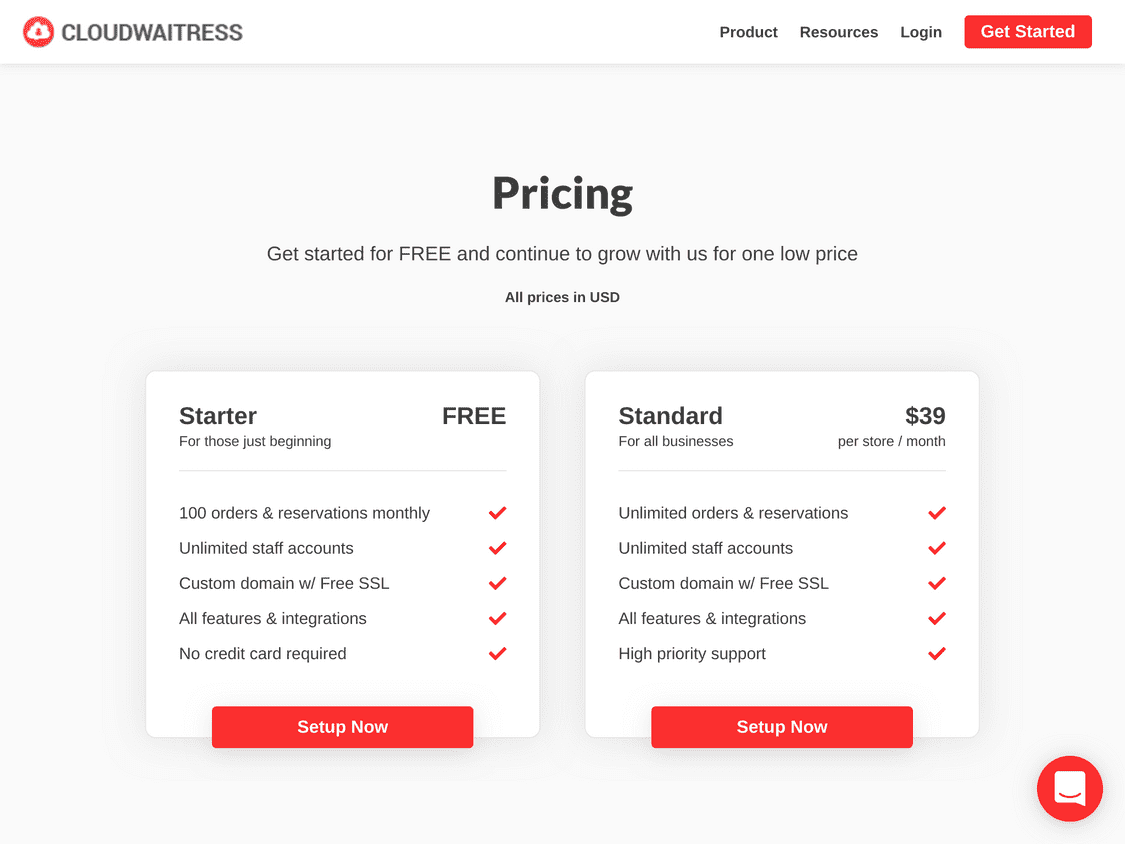Screen dimensions: 1125x844
Task: Open the Product menu
Action: coord(748,32)
